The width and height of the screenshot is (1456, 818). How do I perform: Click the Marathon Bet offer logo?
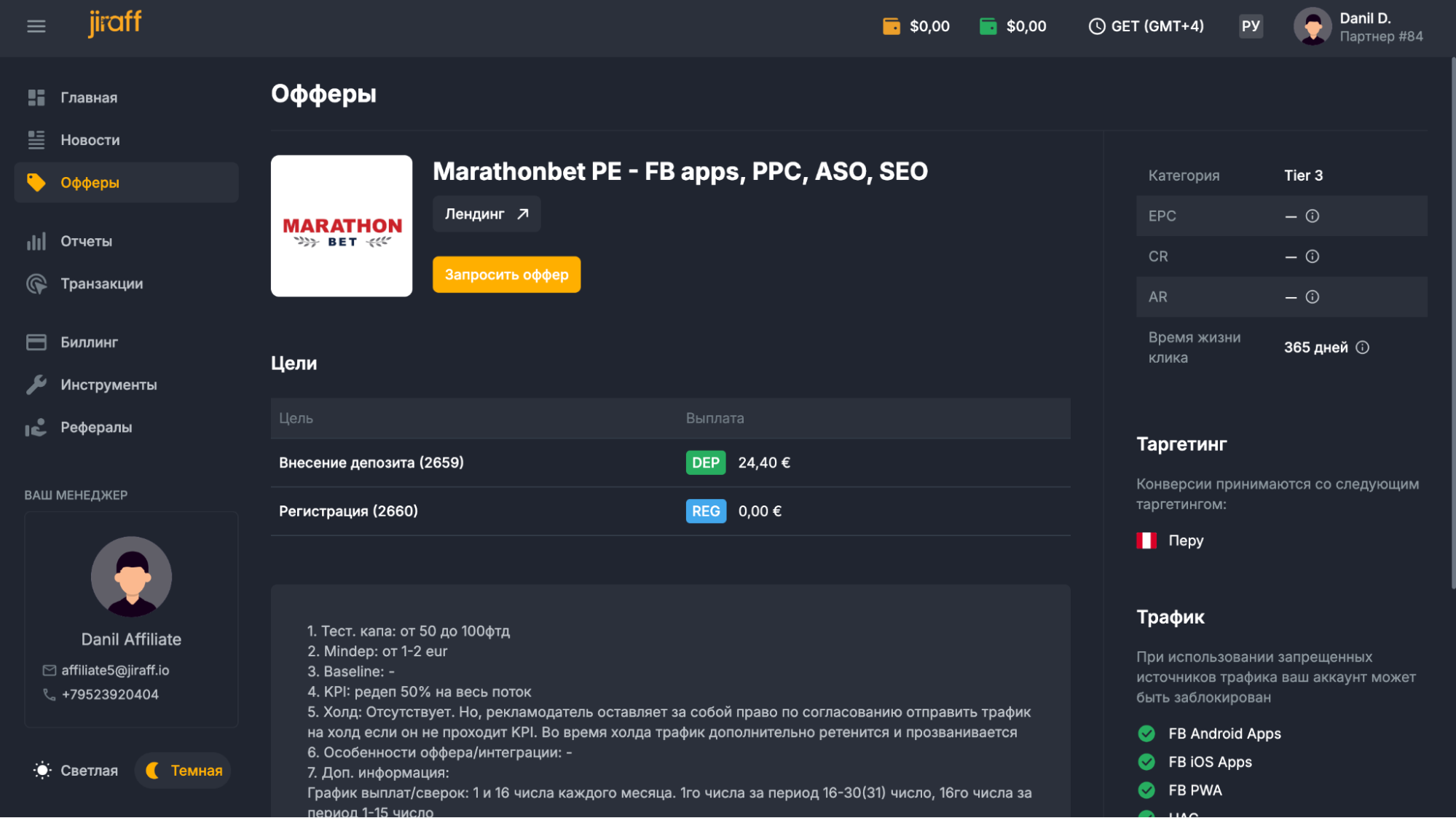click(x=342, y=226)
